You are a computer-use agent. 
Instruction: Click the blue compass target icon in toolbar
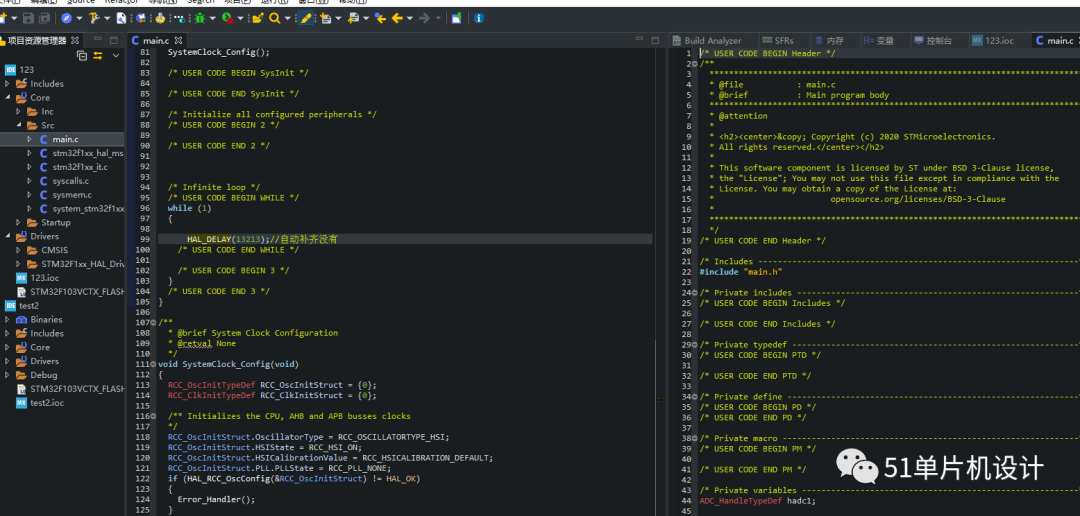pos(66,19)
